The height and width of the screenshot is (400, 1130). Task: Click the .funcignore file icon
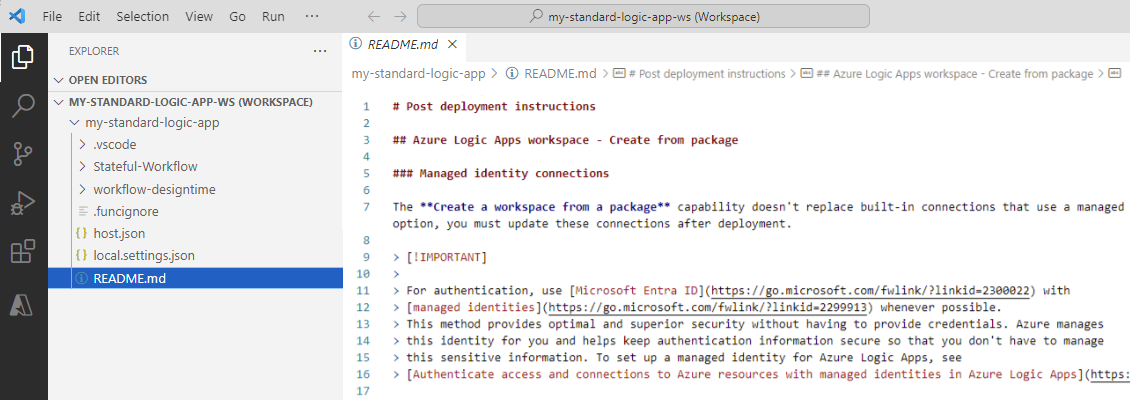[x=81, y=212]
